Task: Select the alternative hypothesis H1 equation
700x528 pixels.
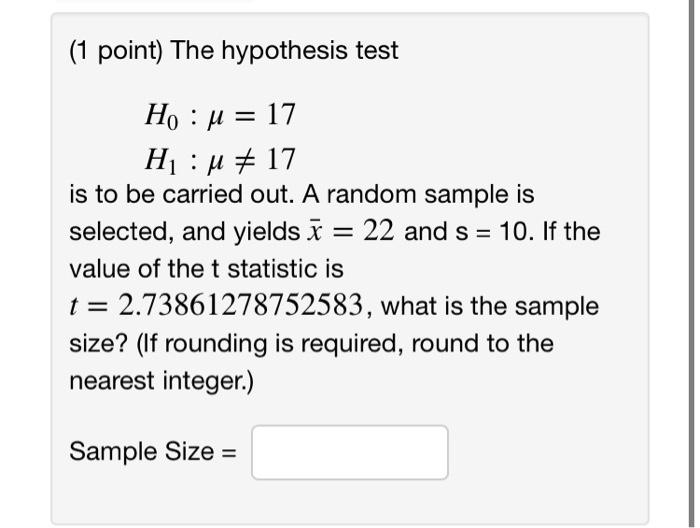Action: click(220, 160)
